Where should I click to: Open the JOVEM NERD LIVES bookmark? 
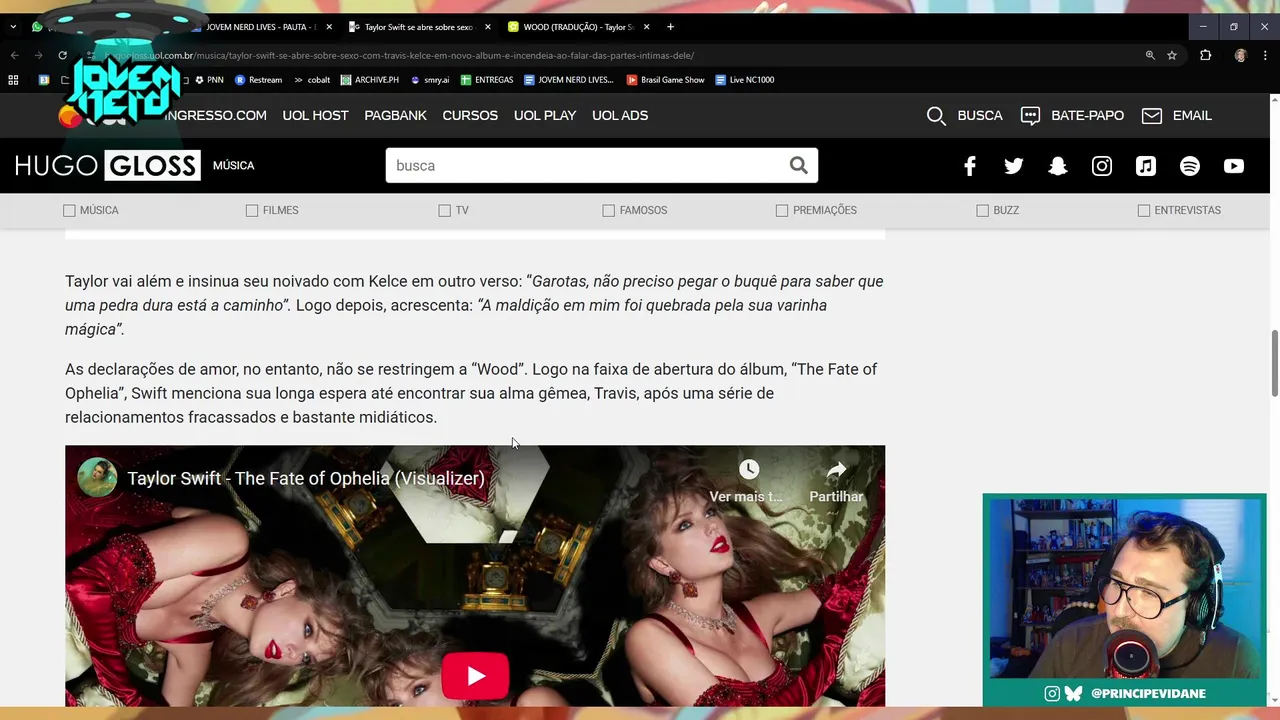[x=569, y=80]
